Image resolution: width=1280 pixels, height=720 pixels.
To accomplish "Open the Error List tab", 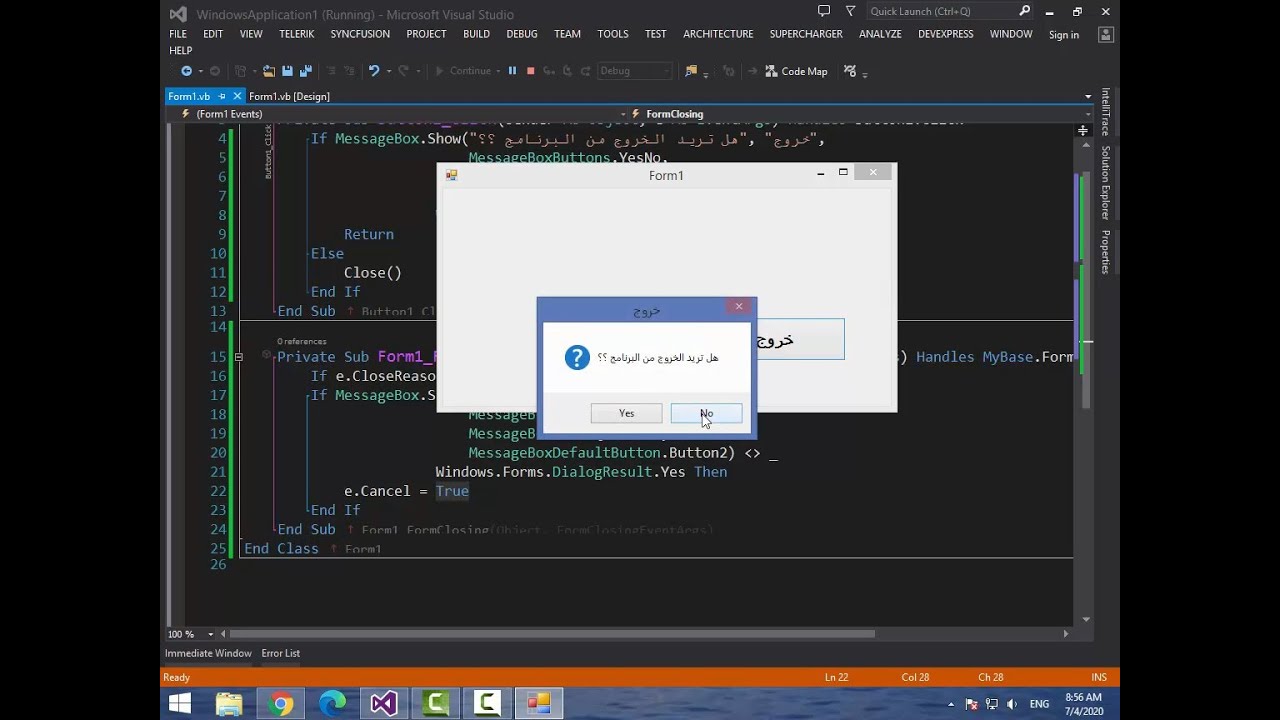I will tap(281, 653).
